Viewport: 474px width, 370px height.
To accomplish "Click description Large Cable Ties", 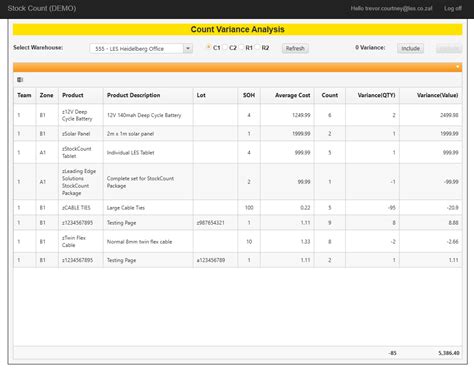I will click(126, 208).
